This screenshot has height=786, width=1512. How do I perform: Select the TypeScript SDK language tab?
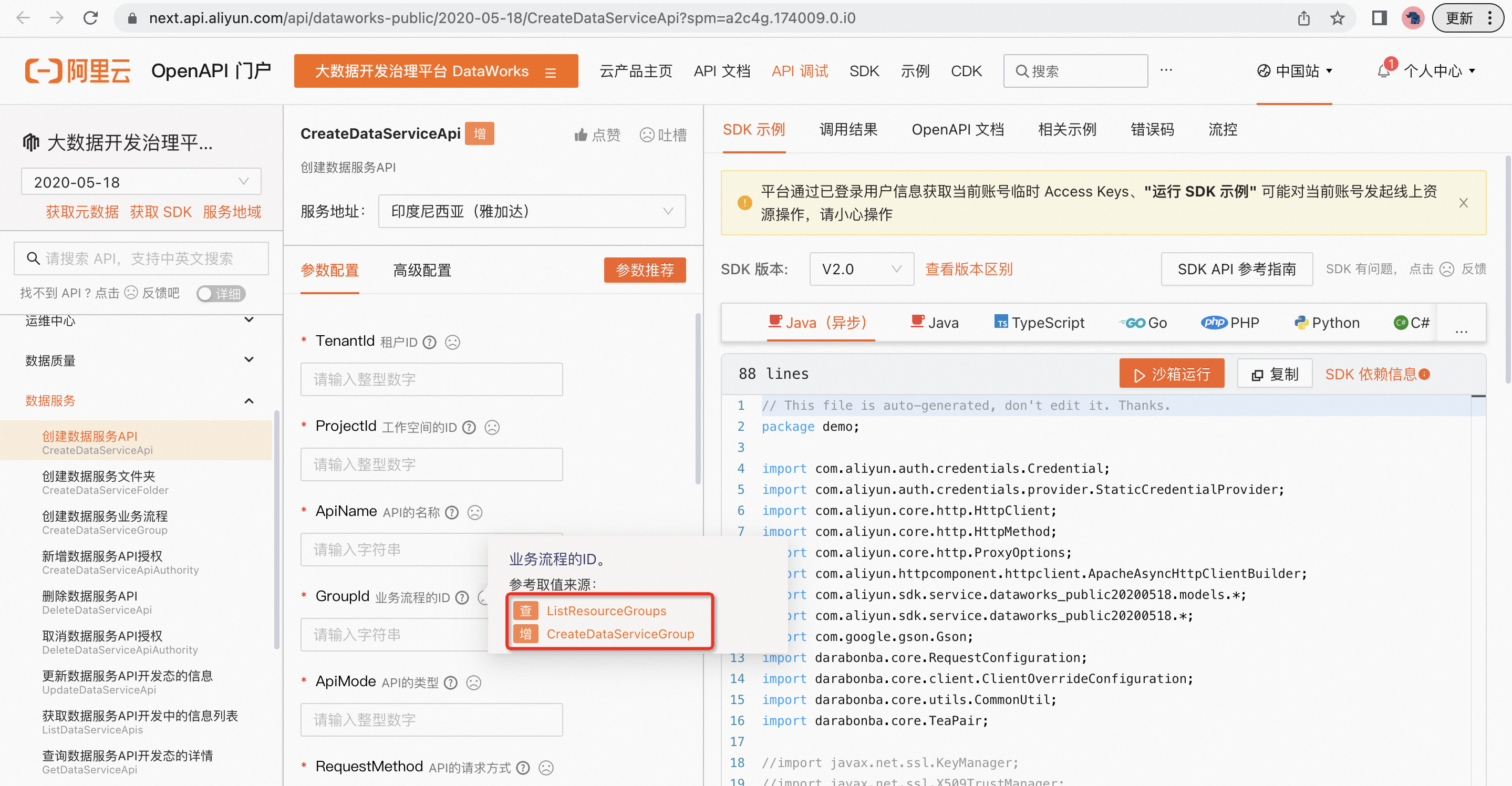(x=1039, y=323)
